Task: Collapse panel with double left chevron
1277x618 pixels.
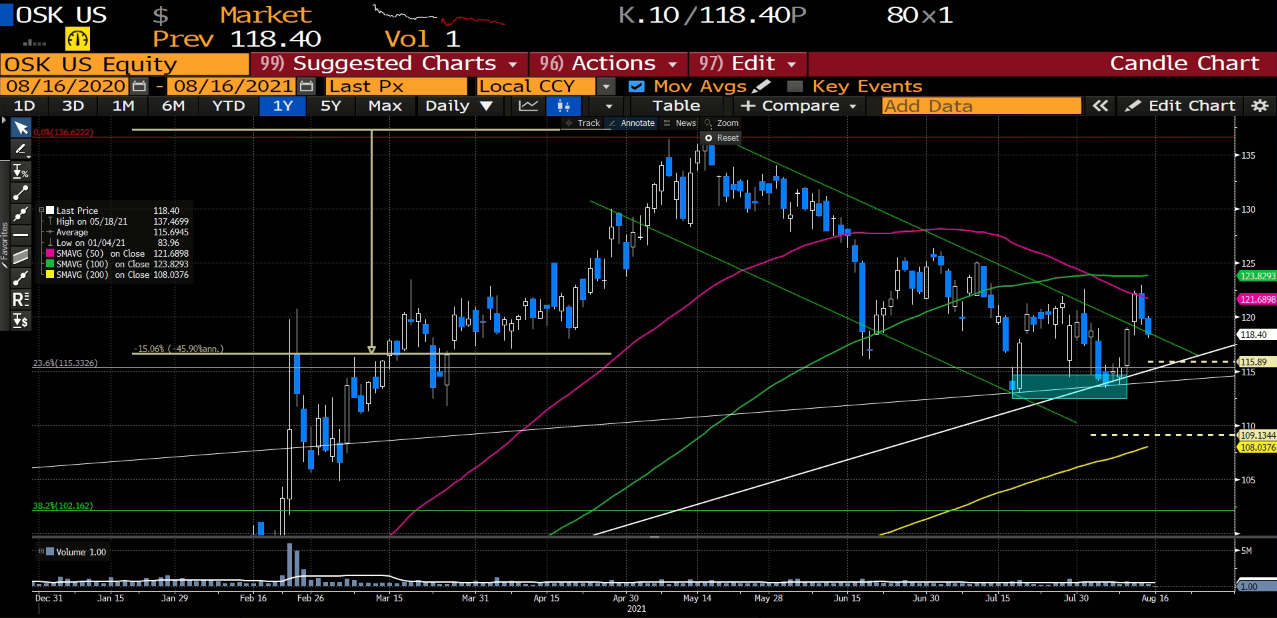Action: (x=1100, y=106)
